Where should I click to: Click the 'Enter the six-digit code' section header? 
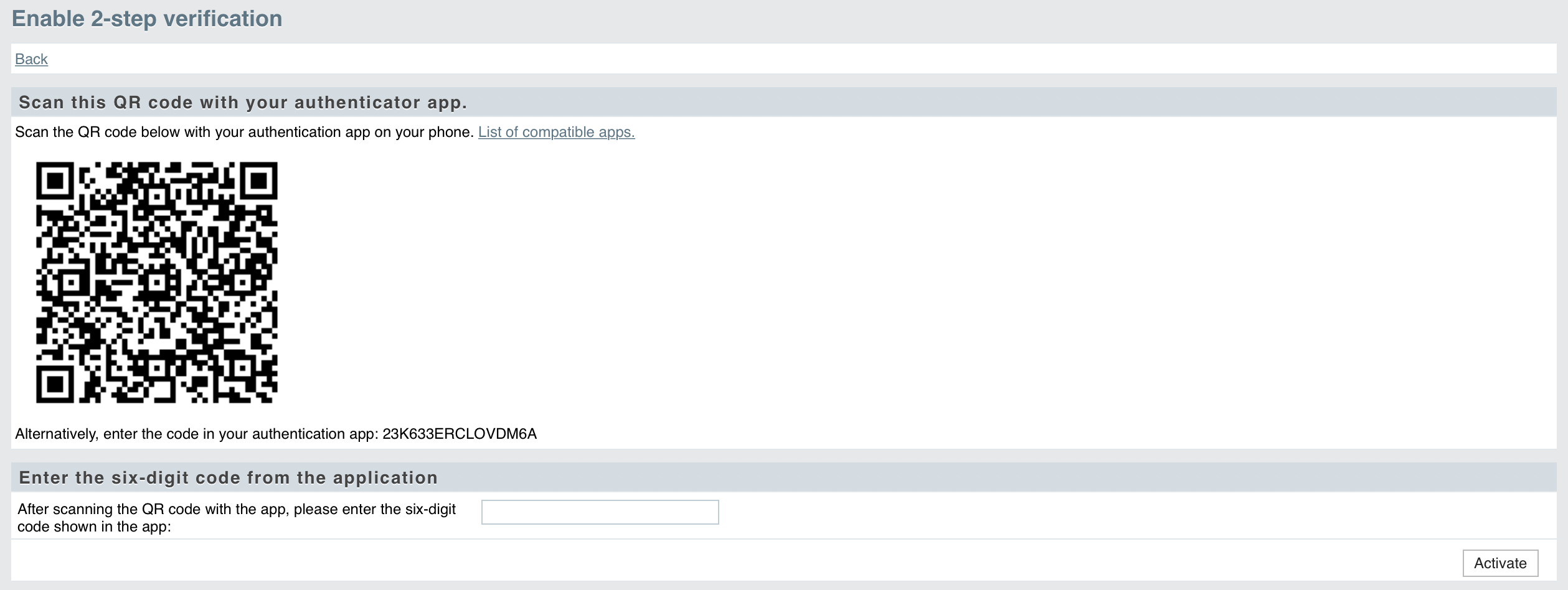click(x=229, y=478)
